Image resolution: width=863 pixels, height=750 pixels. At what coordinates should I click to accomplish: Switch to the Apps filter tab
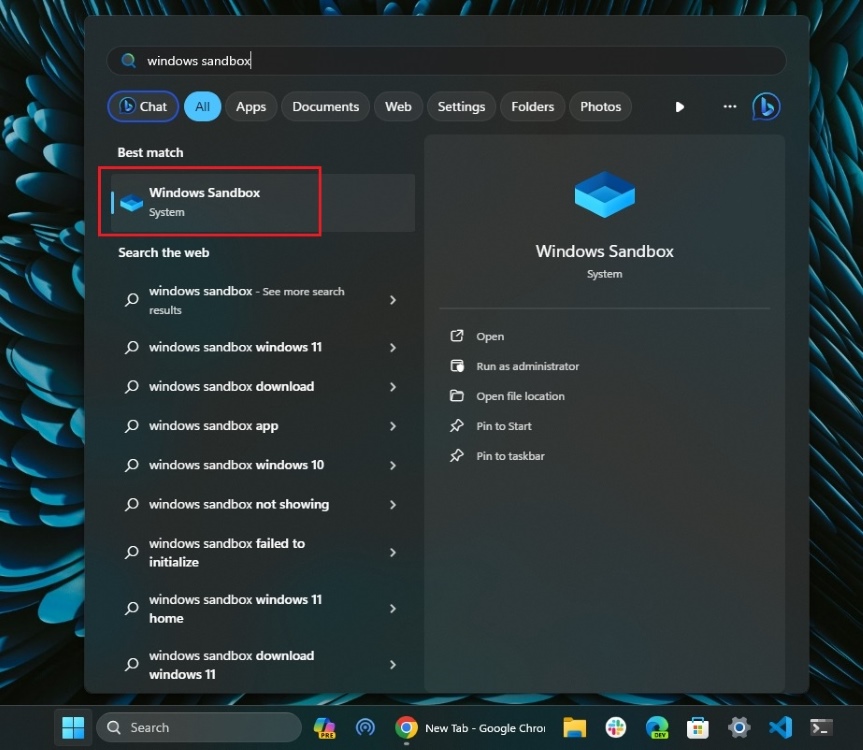pyautogui.click(x=250, y=106)
